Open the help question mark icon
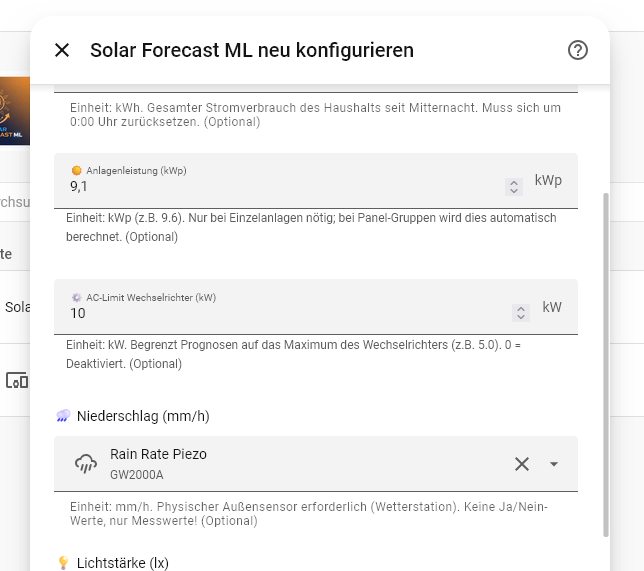This screenshot has width=644, height=571. tap(577, 51)
